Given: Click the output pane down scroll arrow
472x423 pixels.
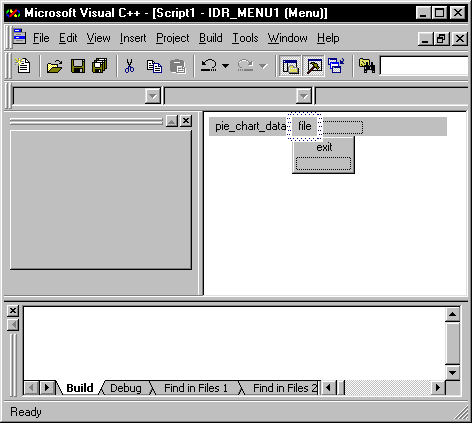Looking at the screenshot, I should tap(452, 372).
